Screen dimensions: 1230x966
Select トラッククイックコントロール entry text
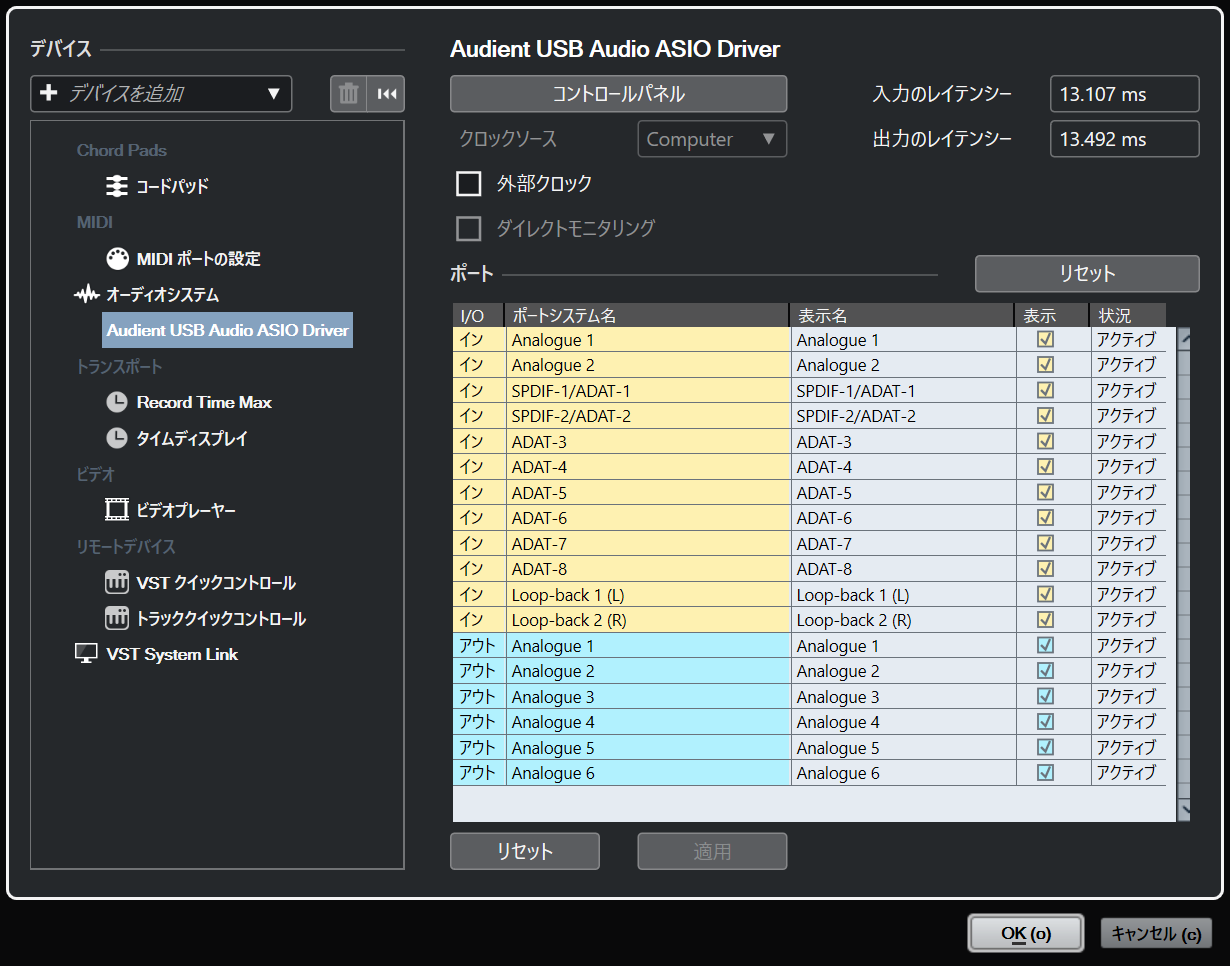pyautogui.click(x=221, y=618)
